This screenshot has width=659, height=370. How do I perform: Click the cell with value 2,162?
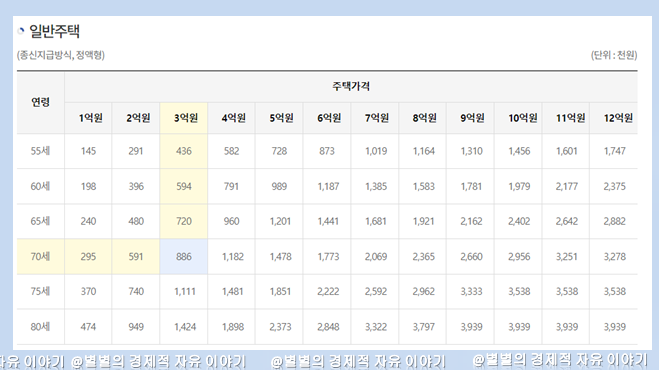point(470,221)
